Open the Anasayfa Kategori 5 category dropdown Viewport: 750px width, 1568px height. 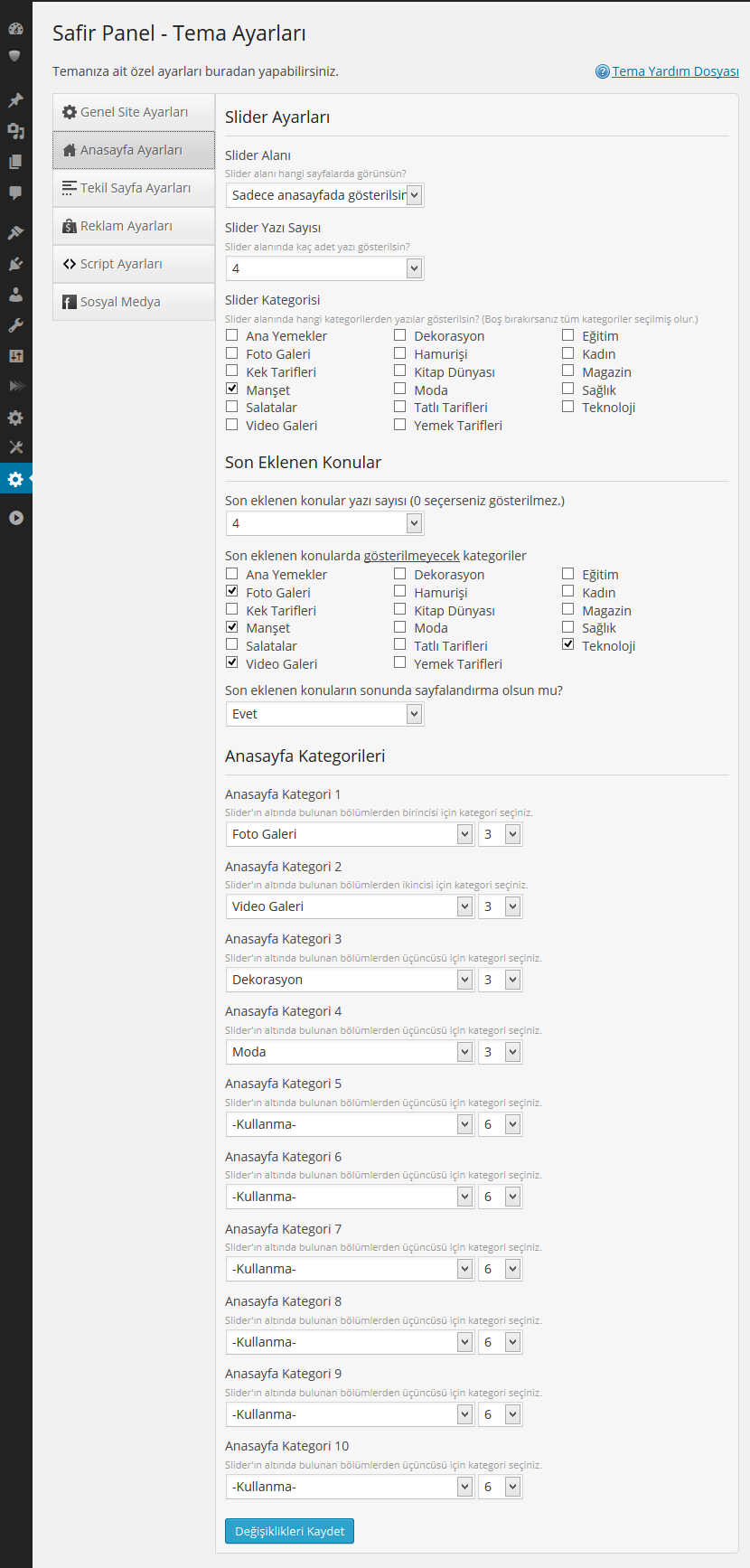pos(350,1124)
